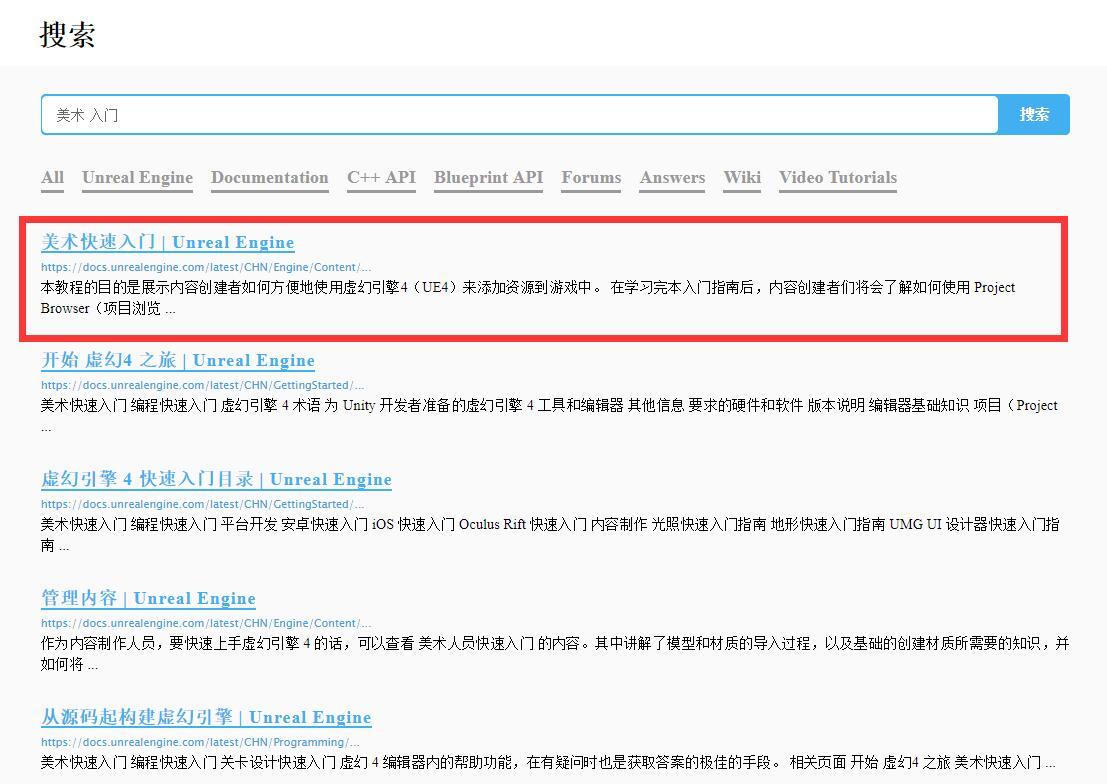
Task: Click the snippet mentioning 关卡设计快速入门
Action: coord(548,763)
